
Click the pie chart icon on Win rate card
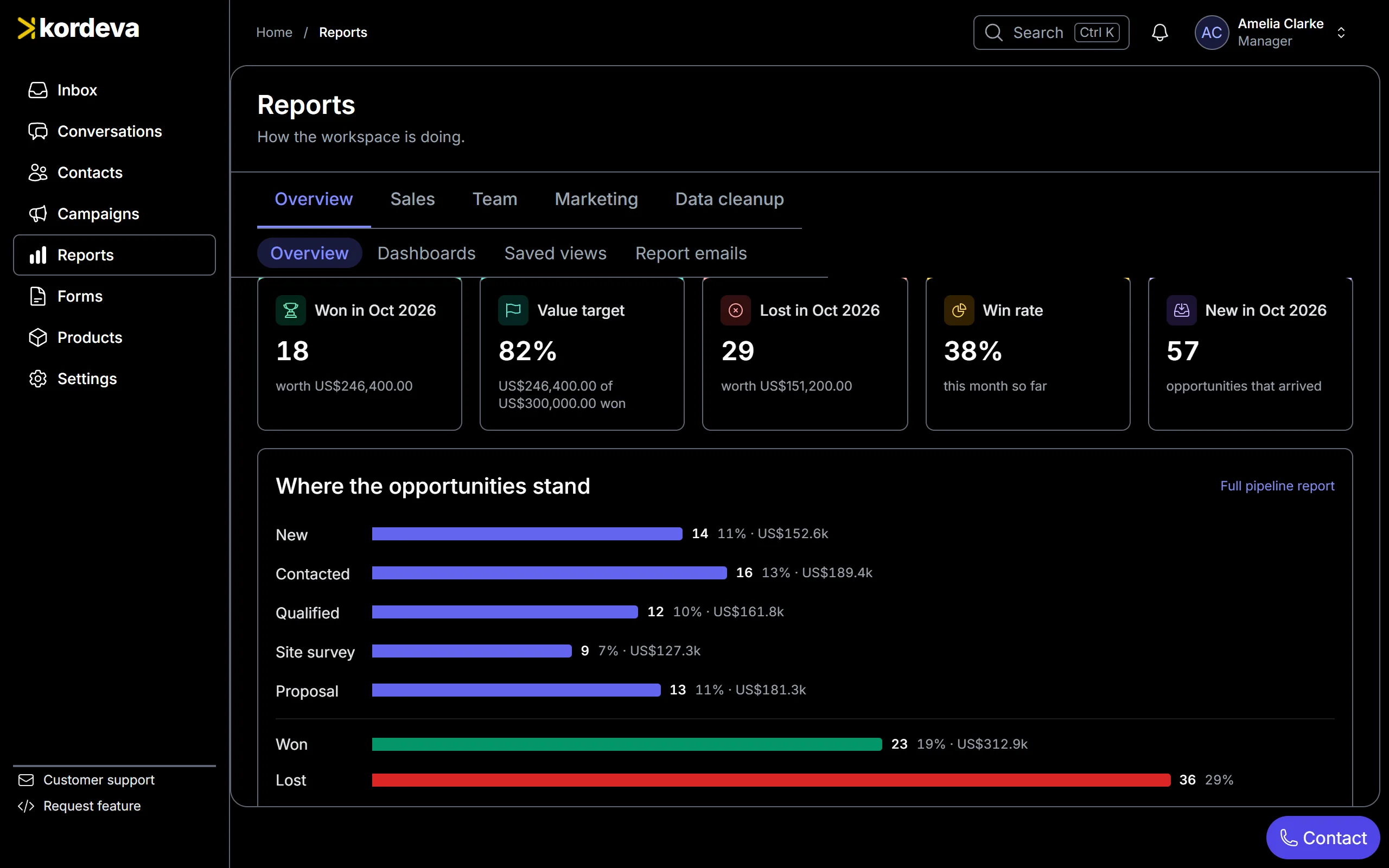pos(959,310)
